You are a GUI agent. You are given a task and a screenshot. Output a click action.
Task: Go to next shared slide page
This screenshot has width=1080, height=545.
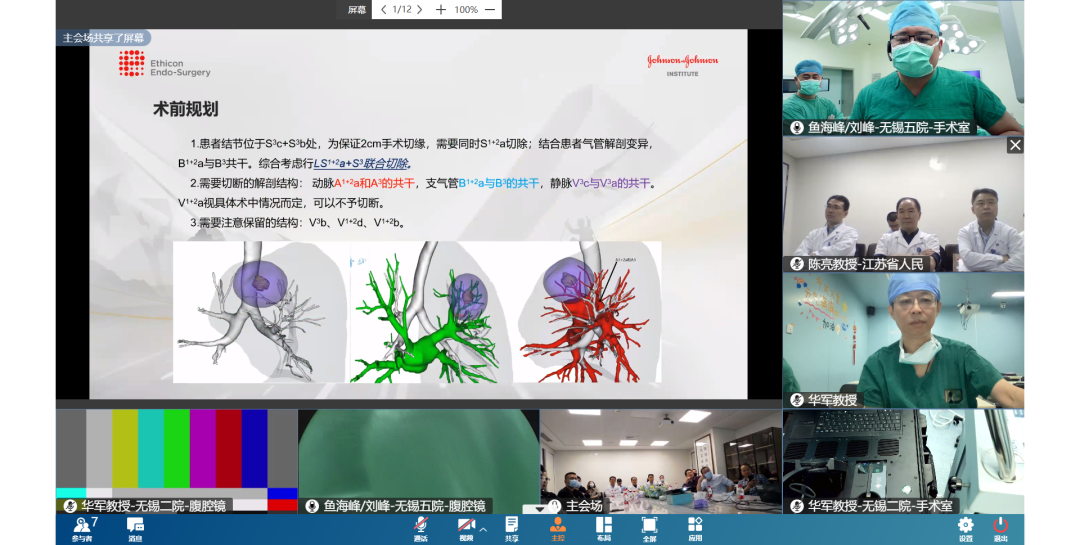click(419, 10)
